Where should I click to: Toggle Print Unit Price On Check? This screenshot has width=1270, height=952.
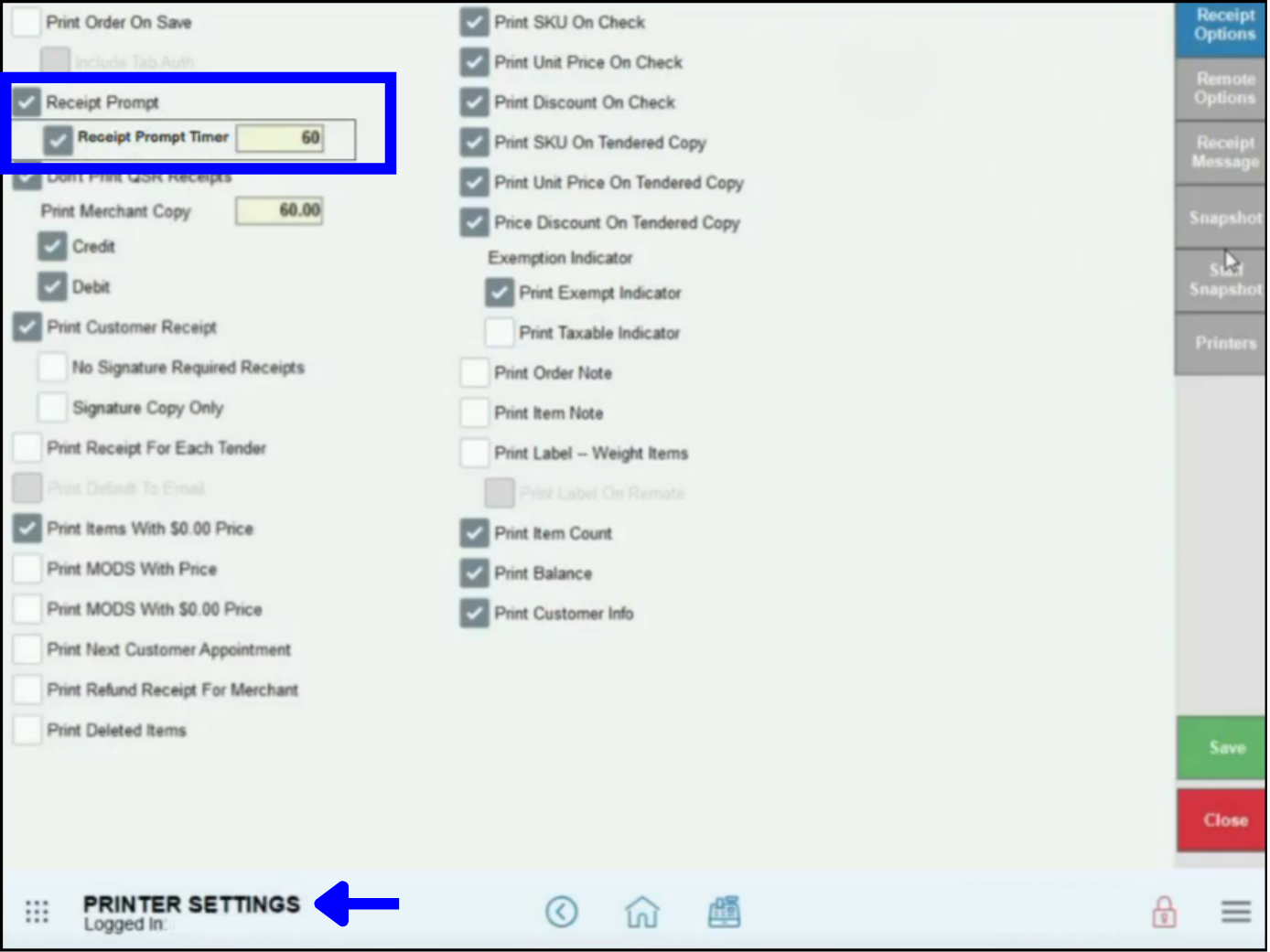[474, 62]
